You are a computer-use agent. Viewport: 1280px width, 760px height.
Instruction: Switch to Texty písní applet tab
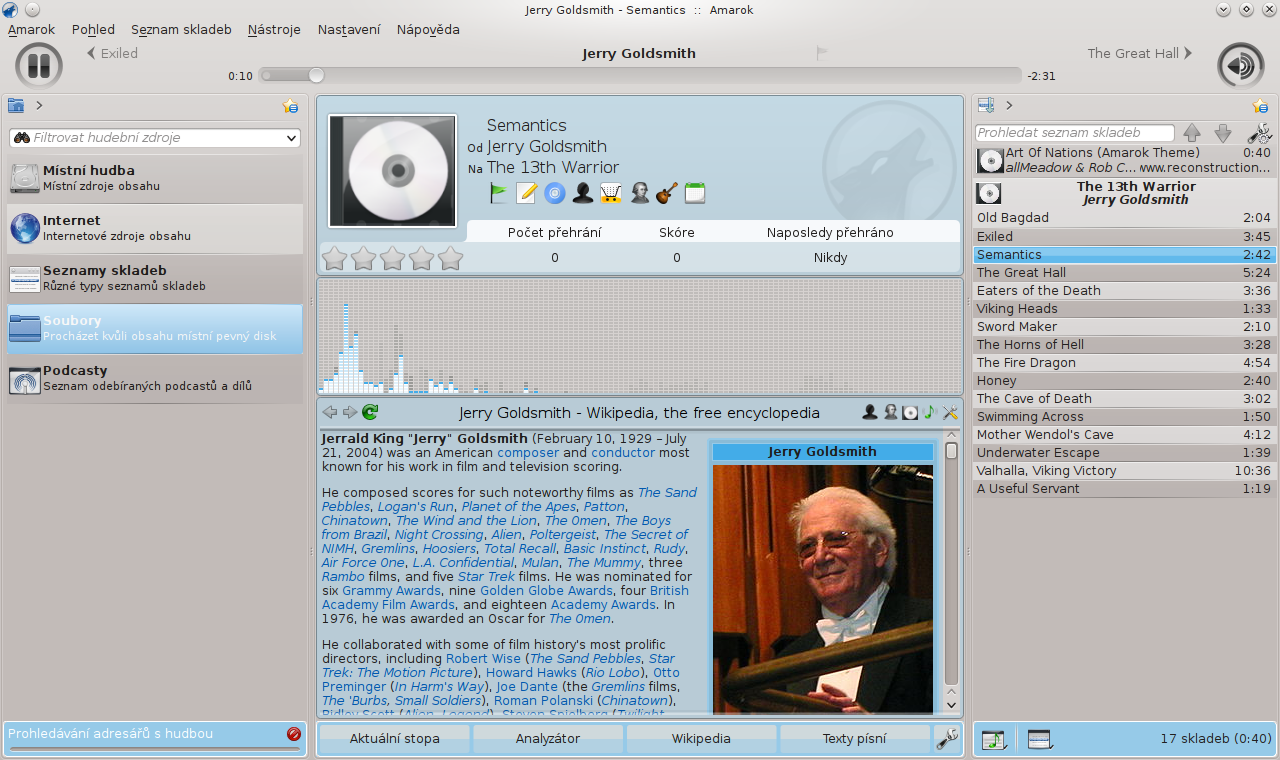855,739
